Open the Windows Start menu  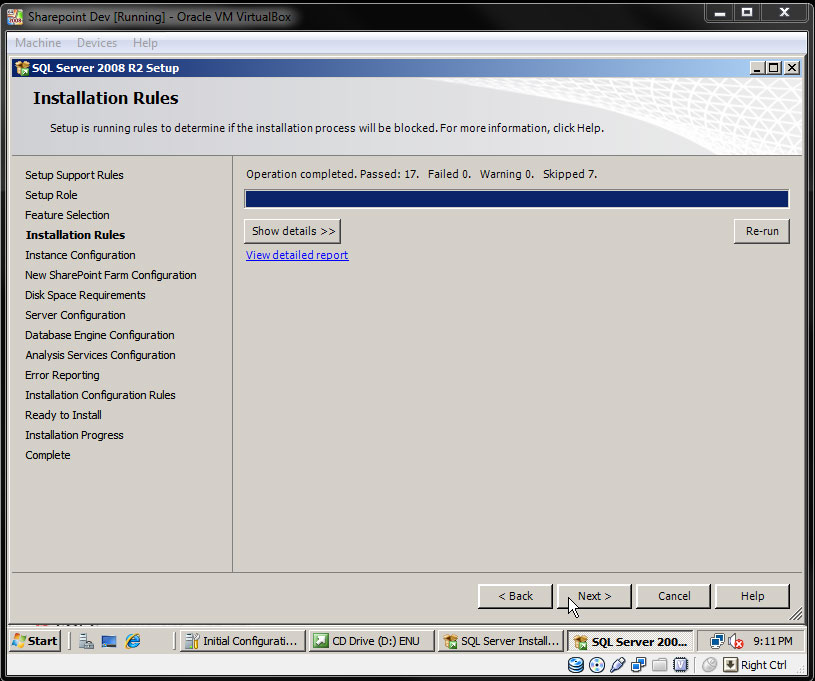(35, 640)
